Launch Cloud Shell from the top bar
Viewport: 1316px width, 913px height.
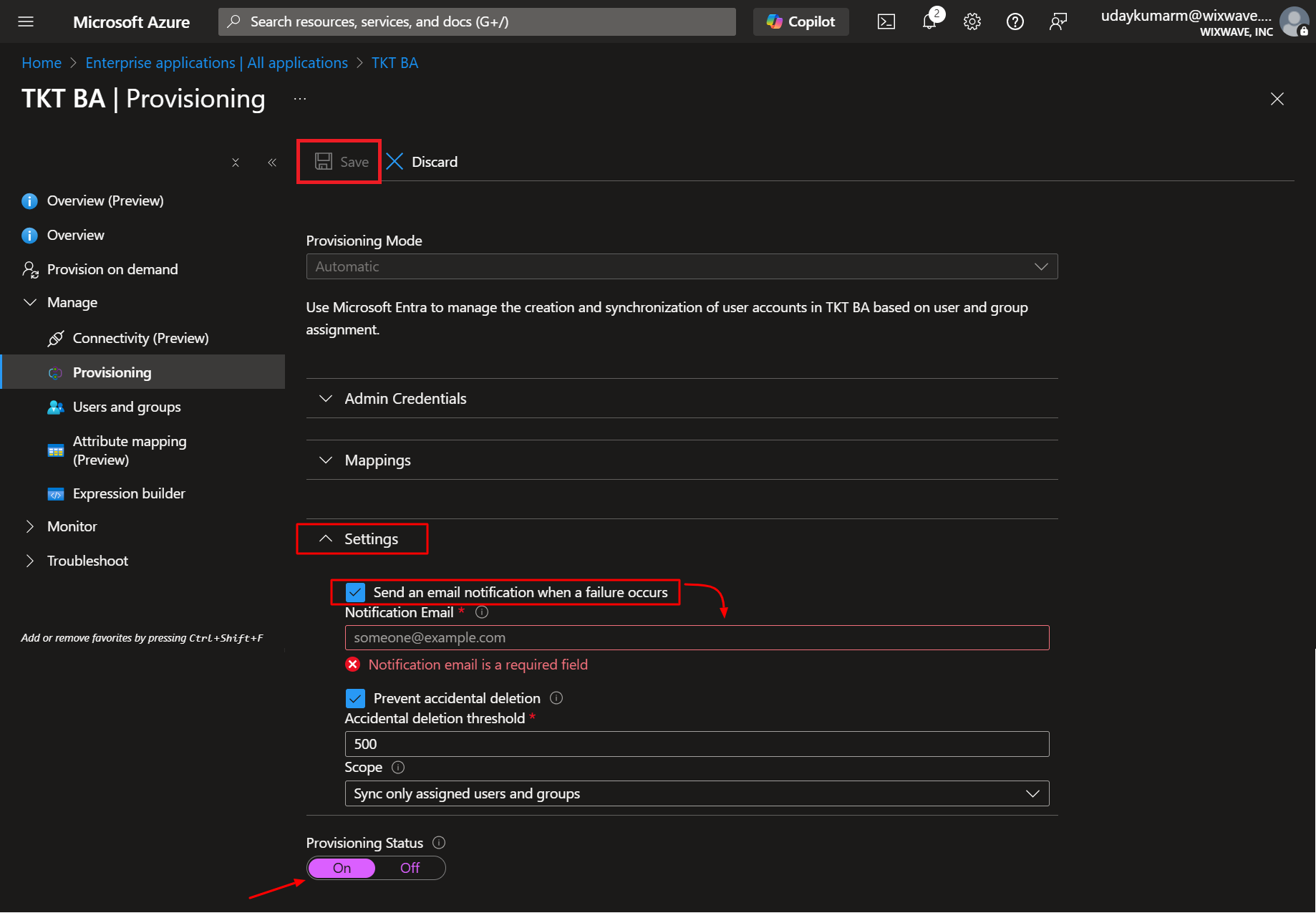click(x=886, y=21)
